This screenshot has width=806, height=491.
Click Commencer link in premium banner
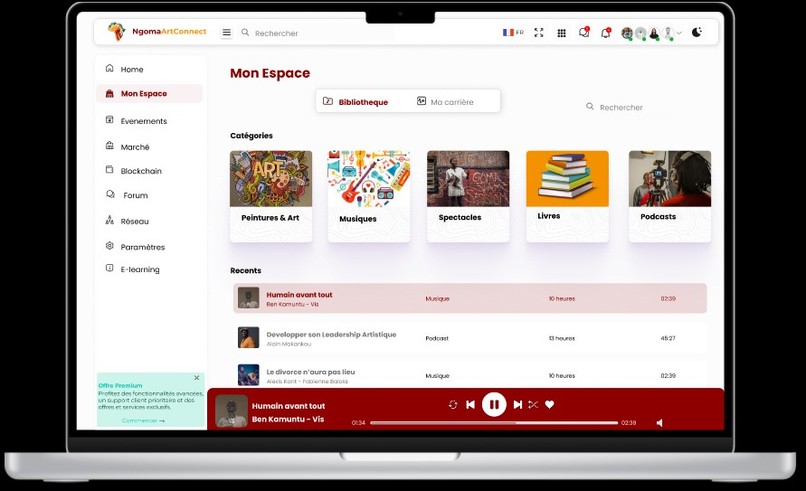(x=143, y=421)
